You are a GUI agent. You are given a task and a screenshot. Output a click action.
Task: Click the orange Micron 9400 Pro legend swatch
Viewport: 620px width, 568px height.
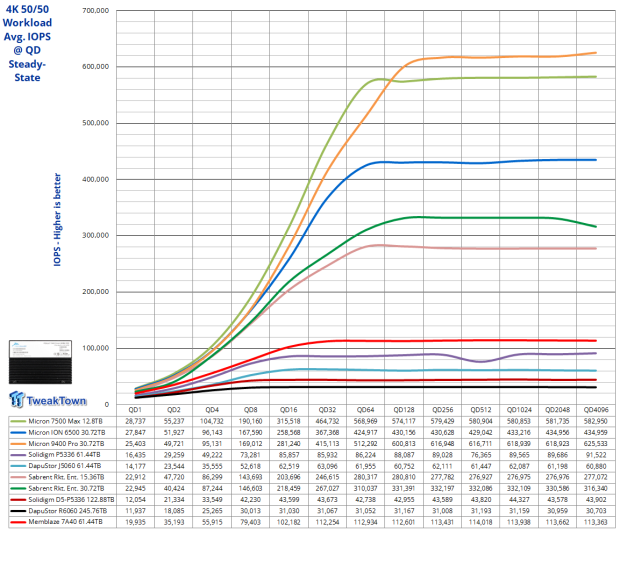18,444
